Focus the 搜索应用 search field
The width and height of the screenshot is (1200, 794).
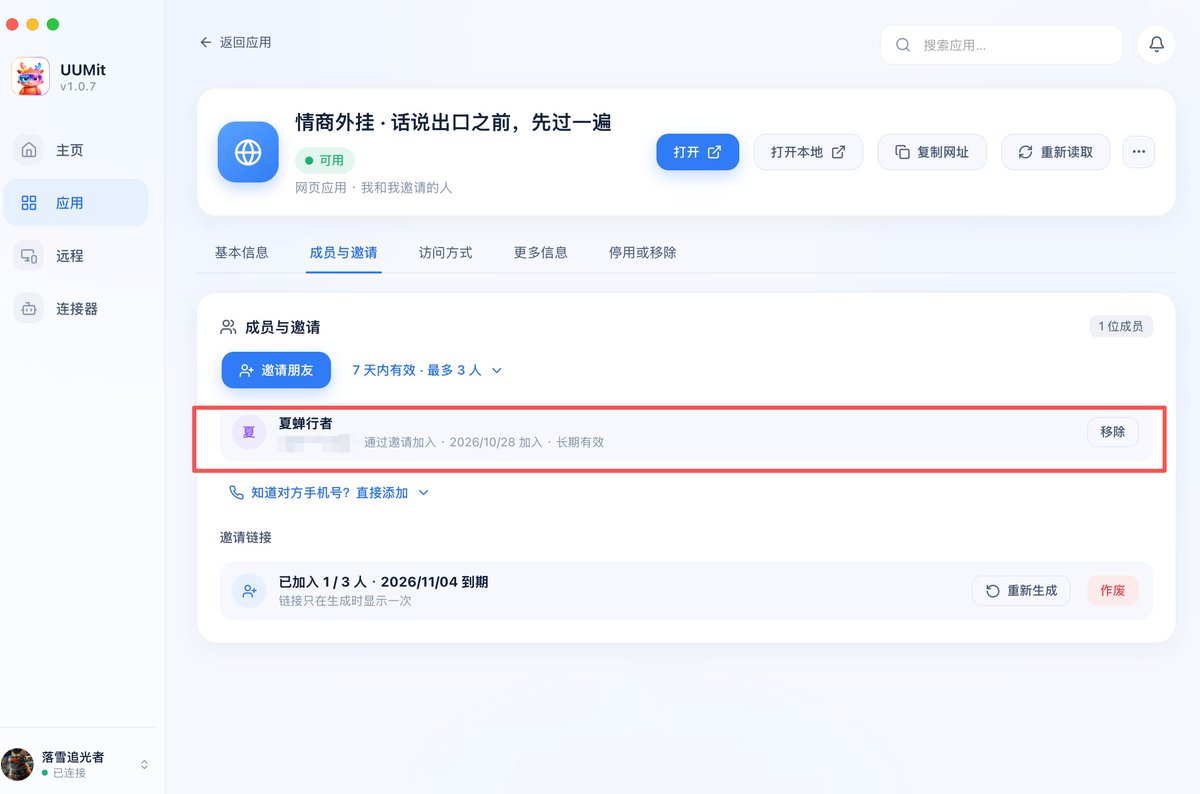click(x=1001, y=45)
